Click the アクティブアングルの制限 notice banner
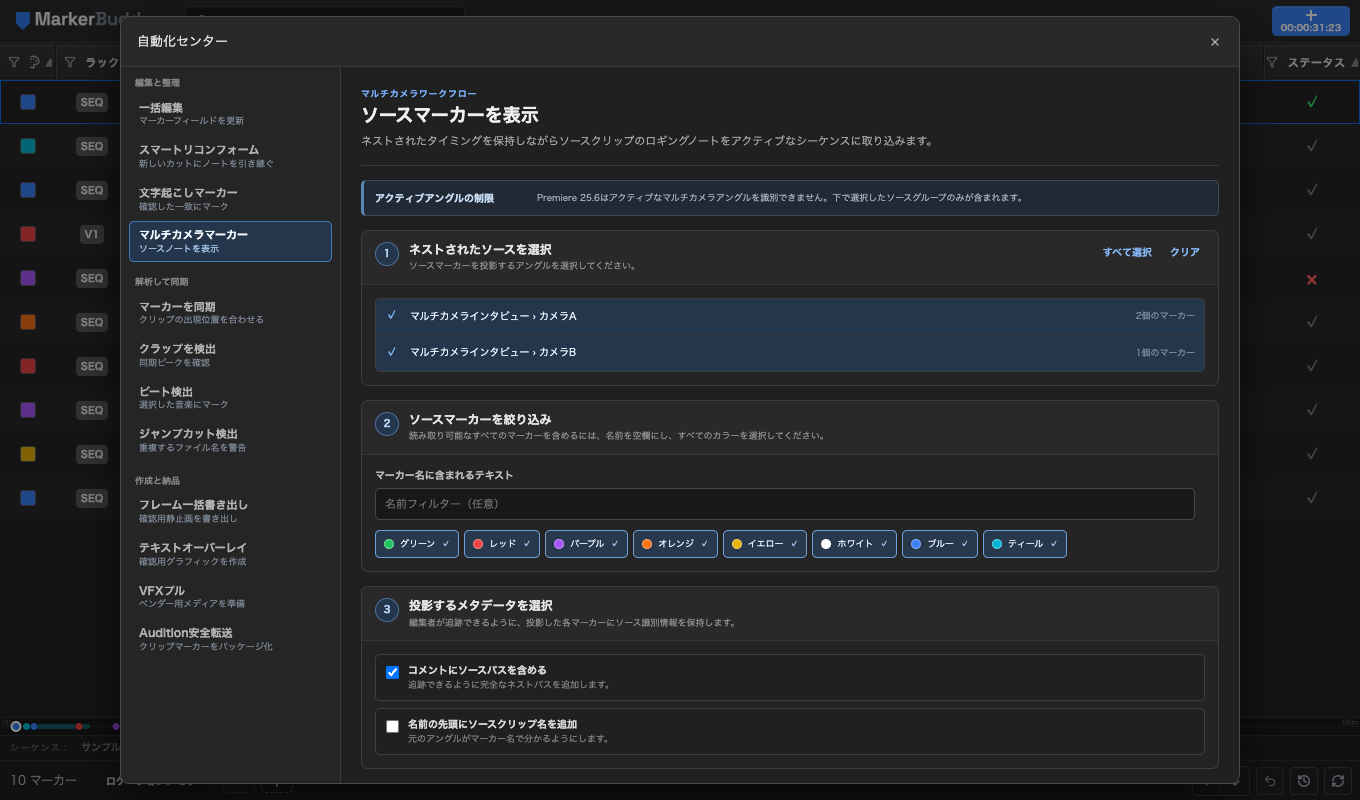 (790, 198)
